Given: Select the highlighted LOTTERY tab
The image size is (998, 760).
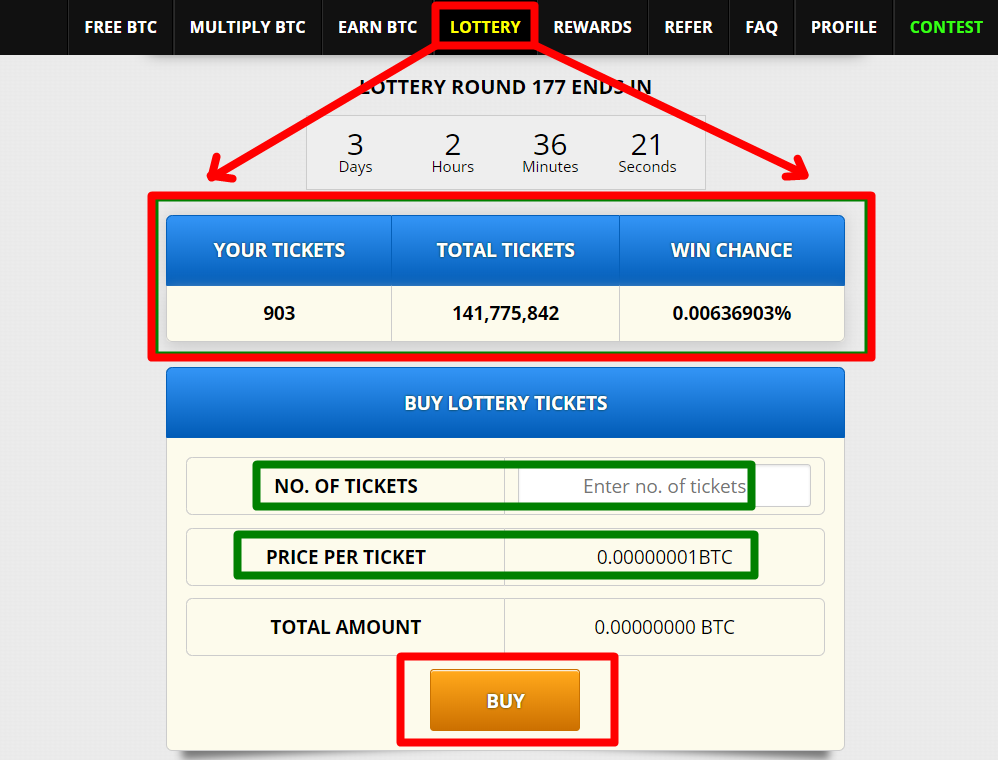Looking at the screenshot, I should (x=484, y=27).
